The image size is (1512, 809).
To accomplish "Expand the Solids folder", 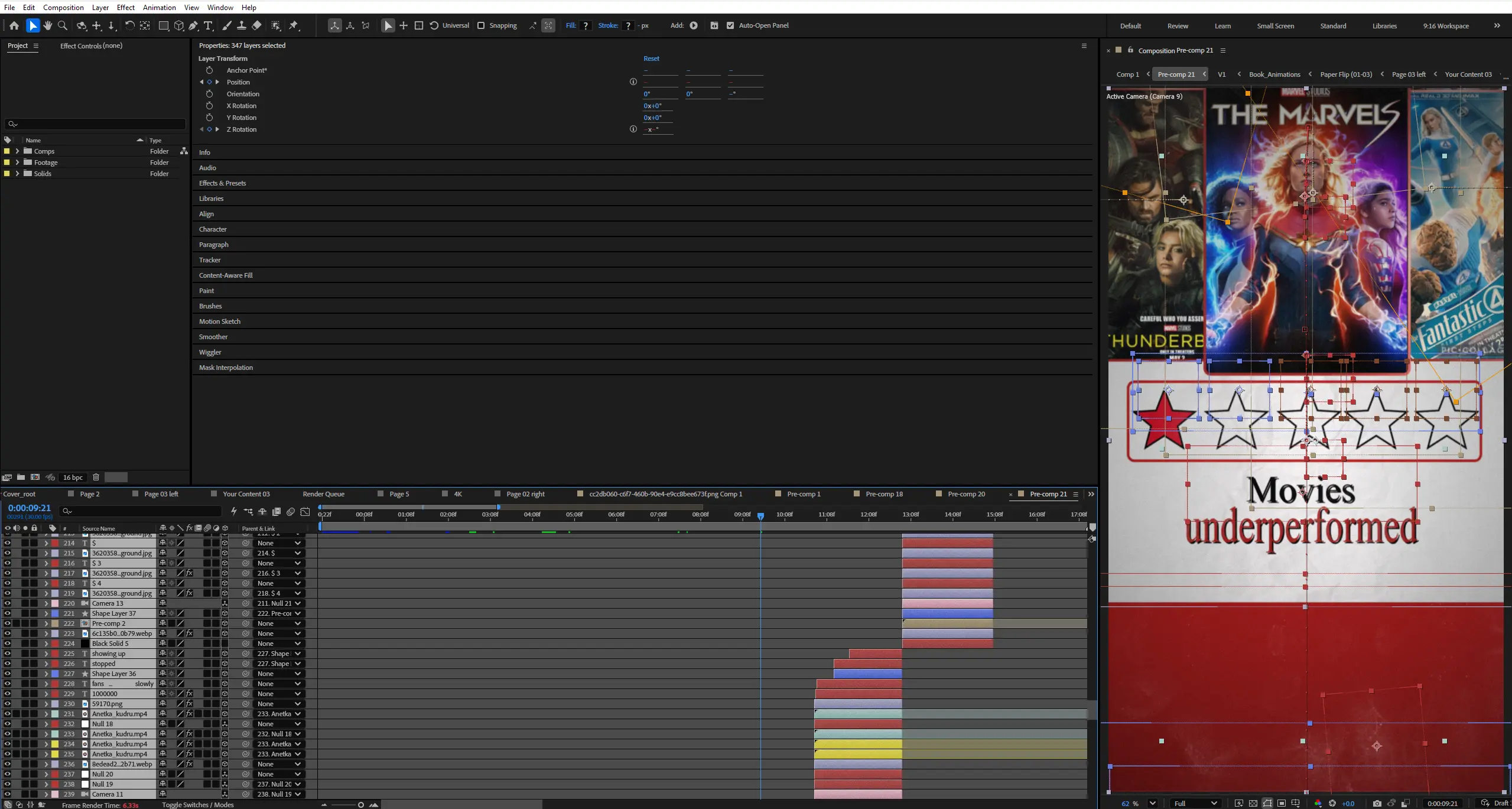I will [17, 174].
